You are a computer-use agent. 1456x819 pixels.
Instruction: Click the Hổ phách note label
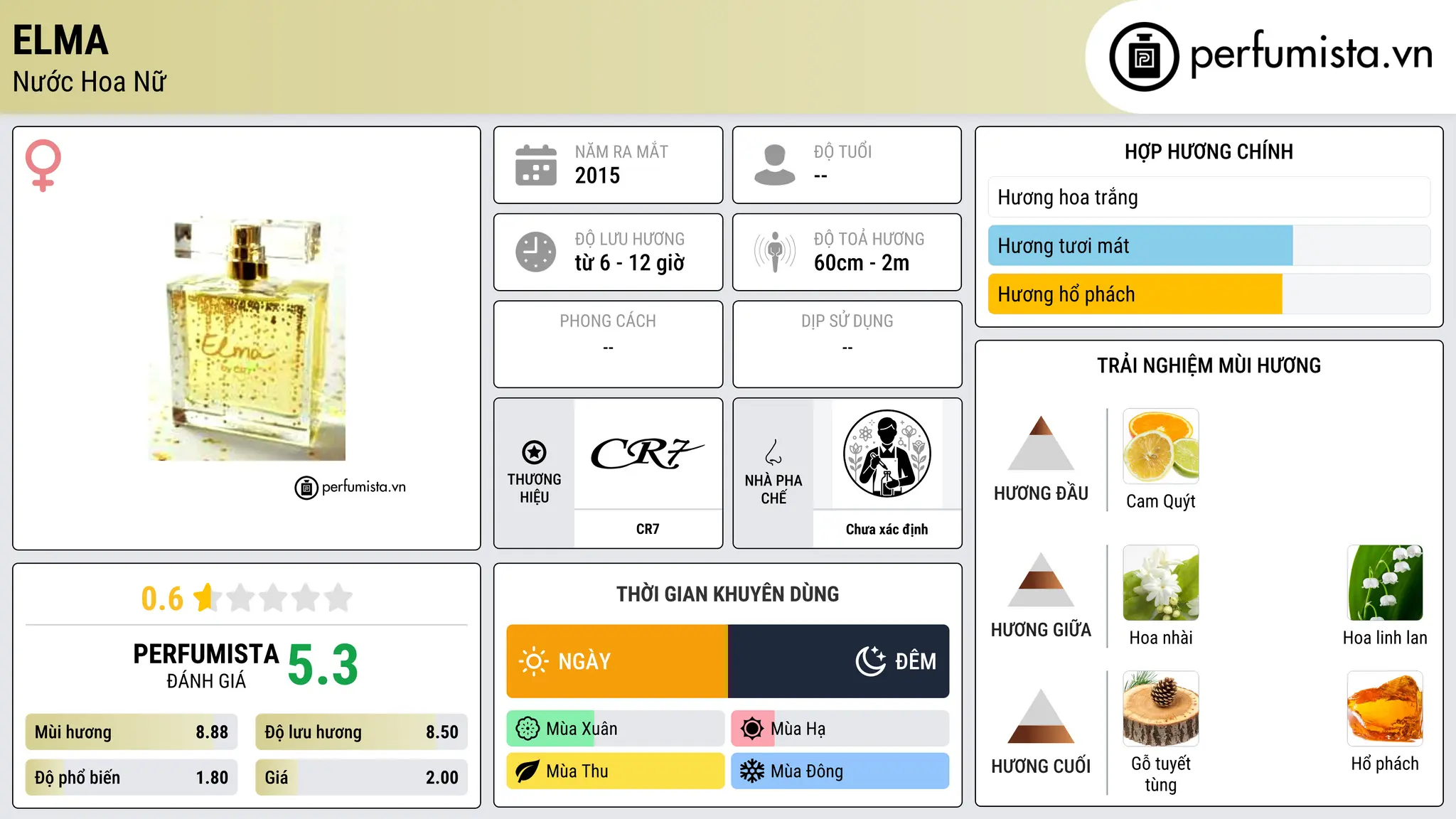pos(1385,764)
